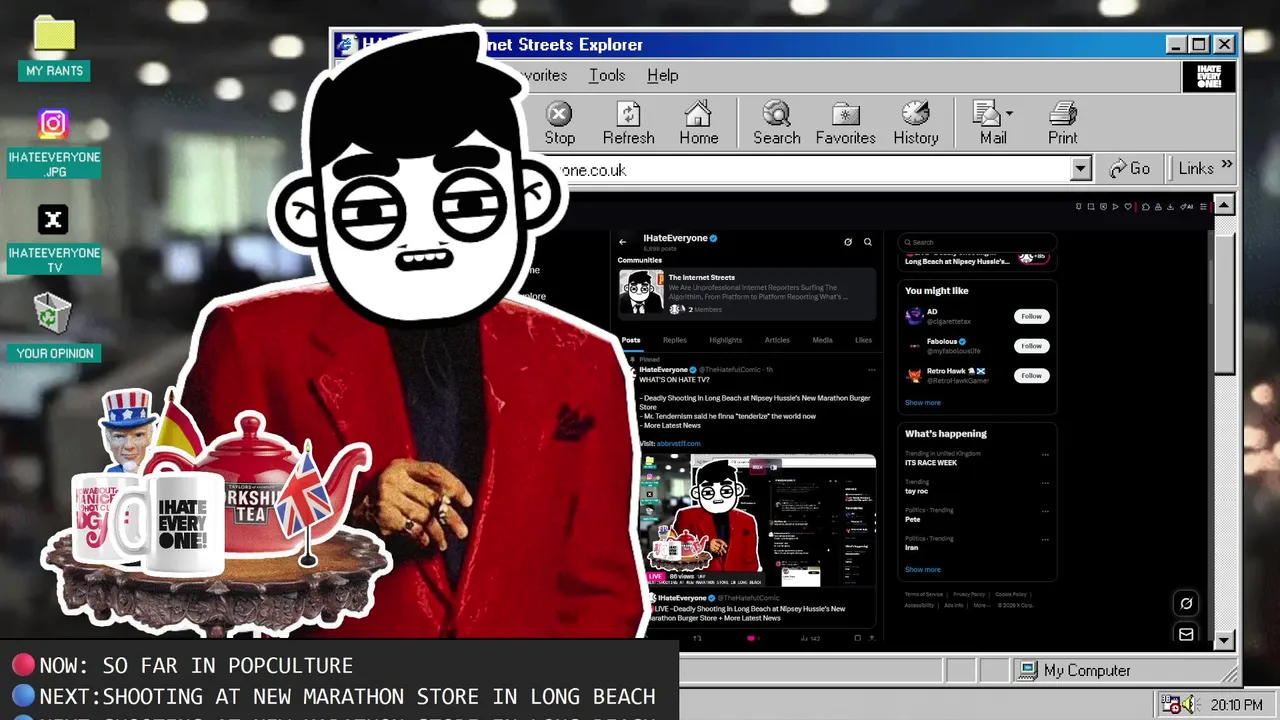Open the MY RANTS desktop folder
This screenshot has width=1280, height=720.
click(x=54, y=48)
